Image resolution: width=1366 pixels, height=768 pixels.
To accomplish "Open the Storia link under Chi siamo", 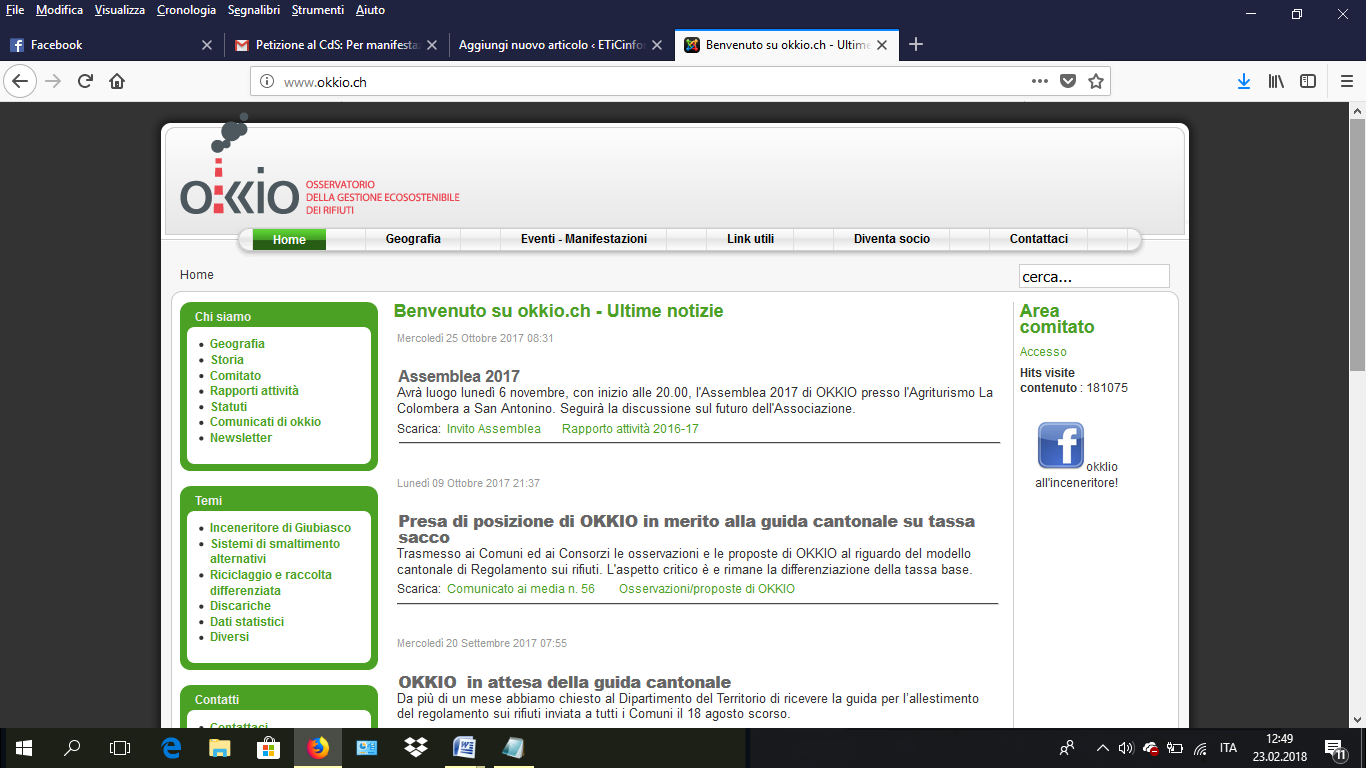I will [227, 360].
